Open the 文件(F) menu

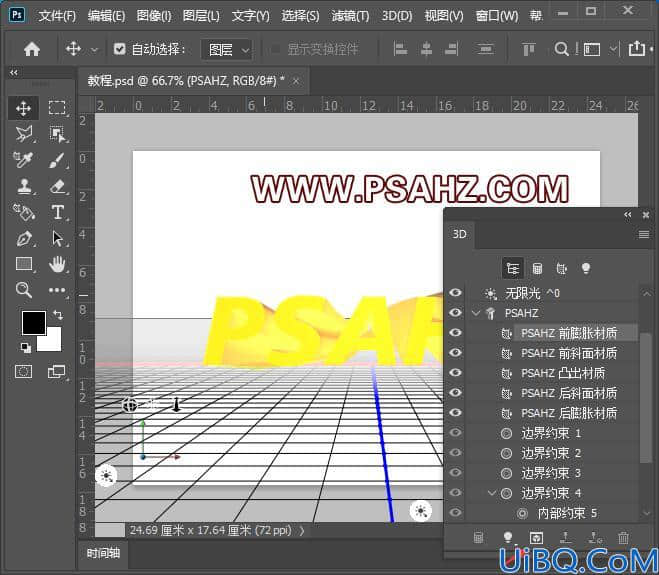(57, 16)
